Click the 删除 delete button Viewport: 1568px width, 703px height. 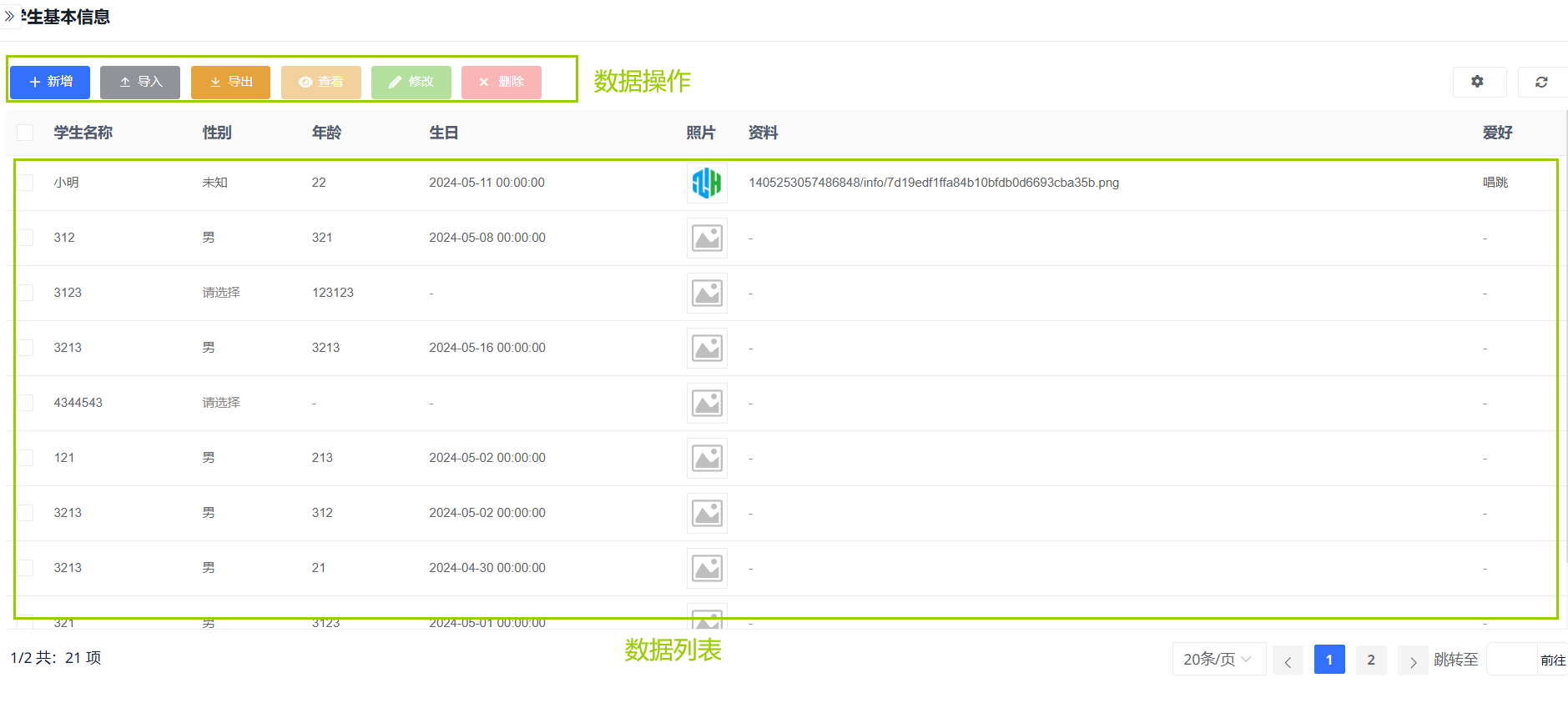[502, 82]
